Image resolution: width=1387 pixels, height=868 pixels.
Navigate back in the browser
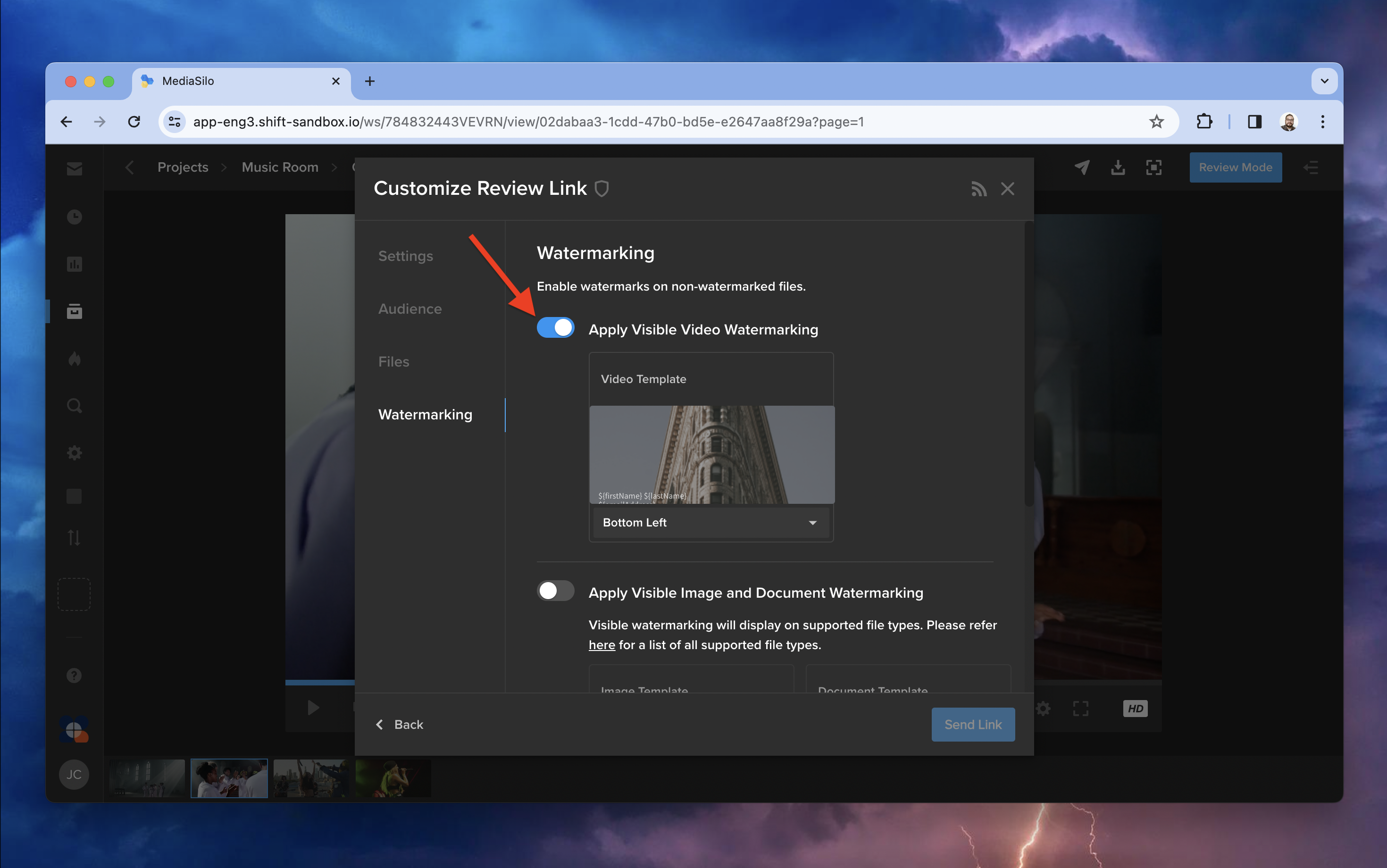pos(67,122)
